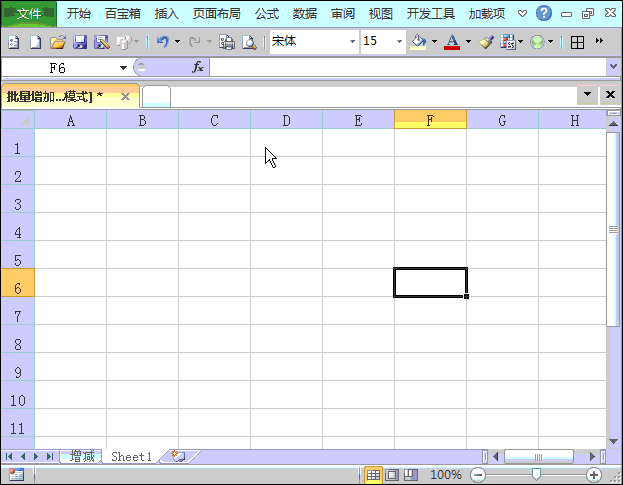Image resolution: width=623 pixels, height=485 pixels.
Task: Undo the last action
Action: pyautogui.click(x=163, y=41)
